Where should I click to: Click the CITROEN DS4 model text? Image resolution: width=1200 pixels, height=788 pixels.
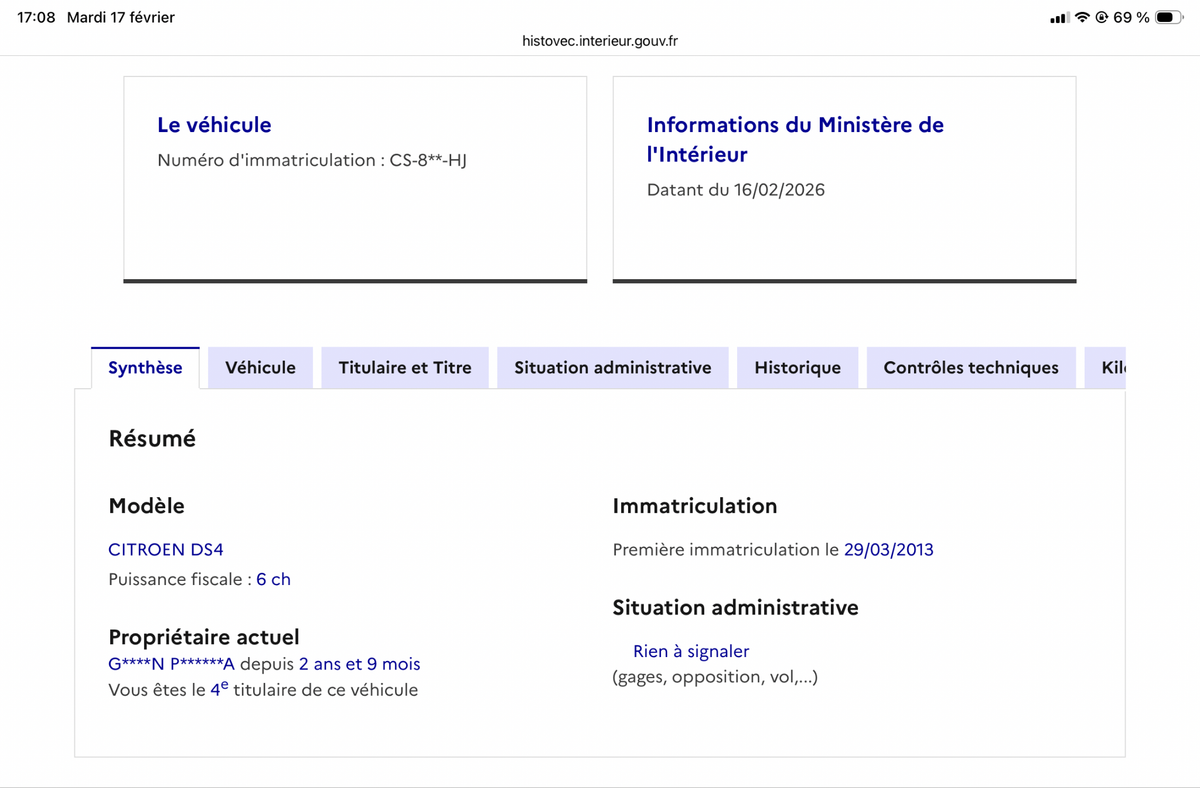click(166, 549)
